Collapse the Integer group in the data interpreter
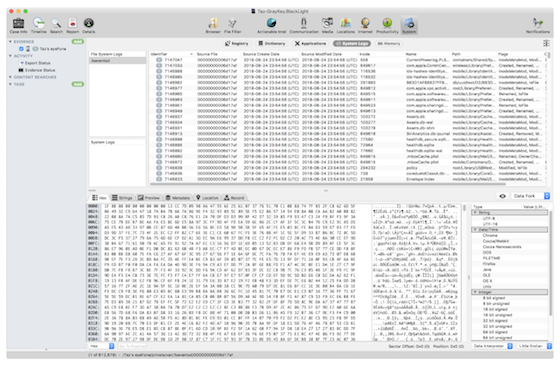This screenshot has width=560, height=367. click(x=475, y=292)
